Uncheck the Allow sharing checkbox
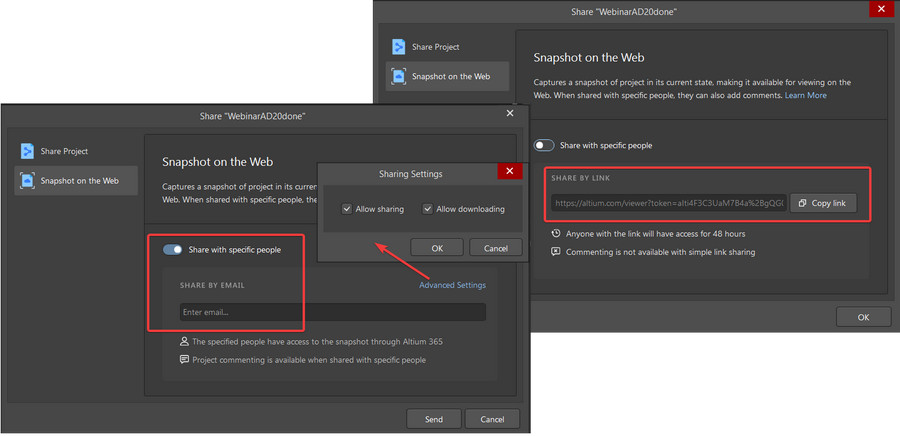The height and width of the screenshot is (436, 900). (347, 209)
